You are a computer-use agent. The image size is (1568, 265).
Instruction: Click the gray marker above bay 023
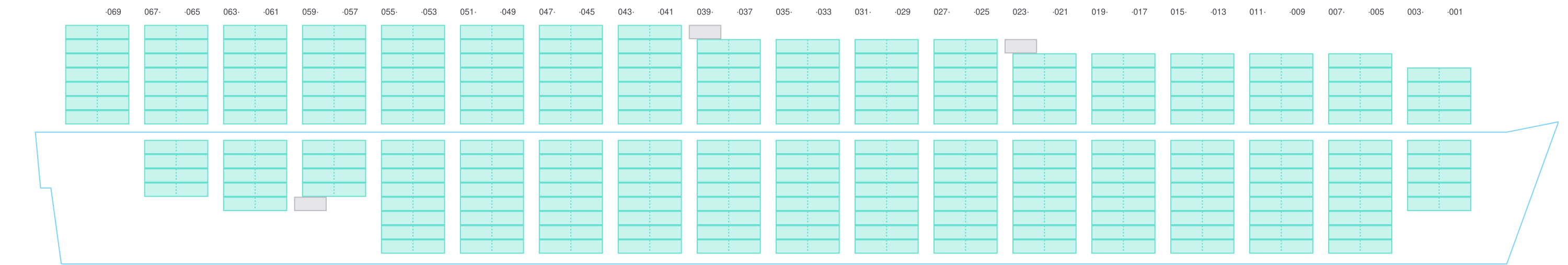click(1020, 47)
